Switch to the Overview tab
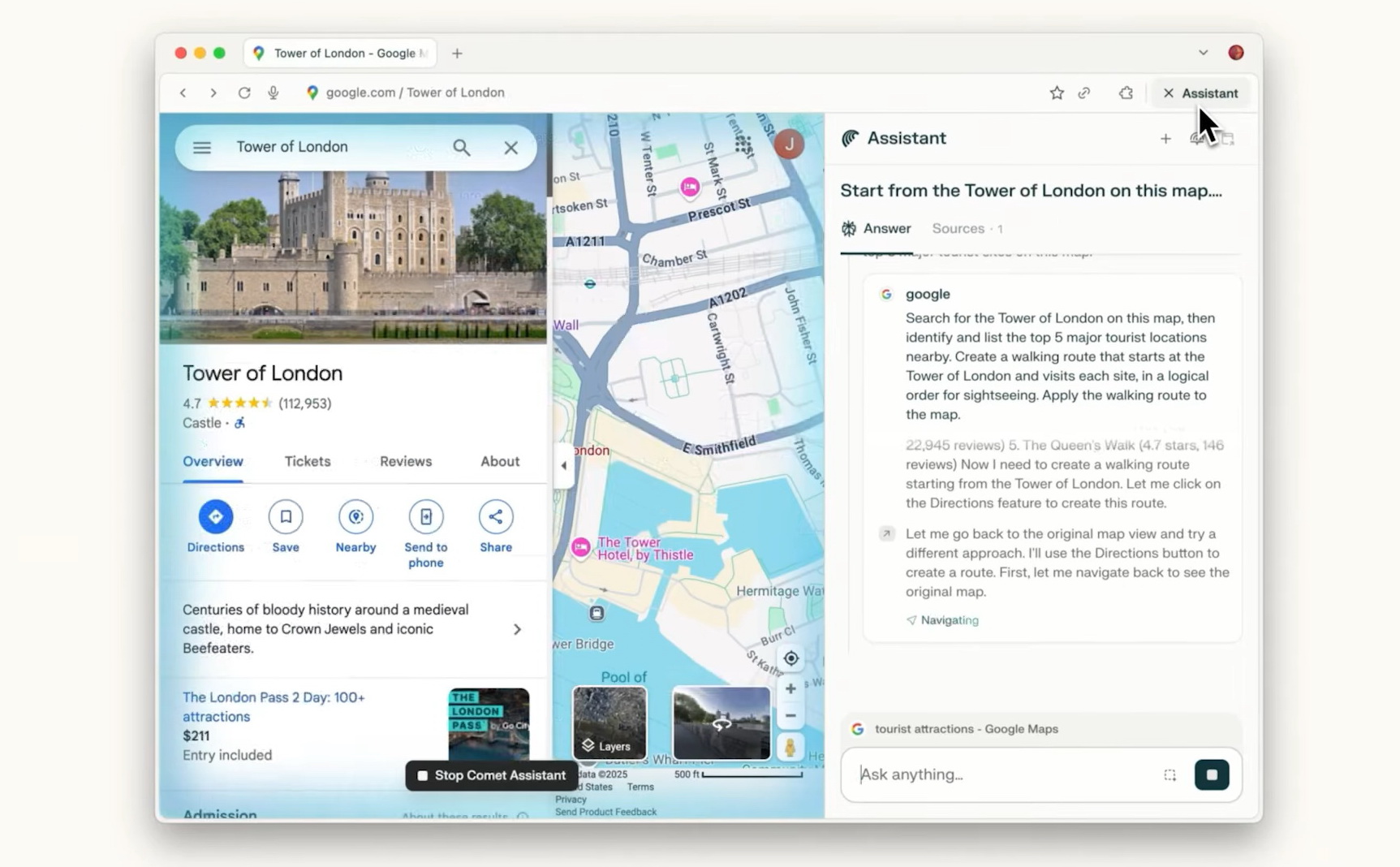This screenshot has width=1400, height=867. 213,461
